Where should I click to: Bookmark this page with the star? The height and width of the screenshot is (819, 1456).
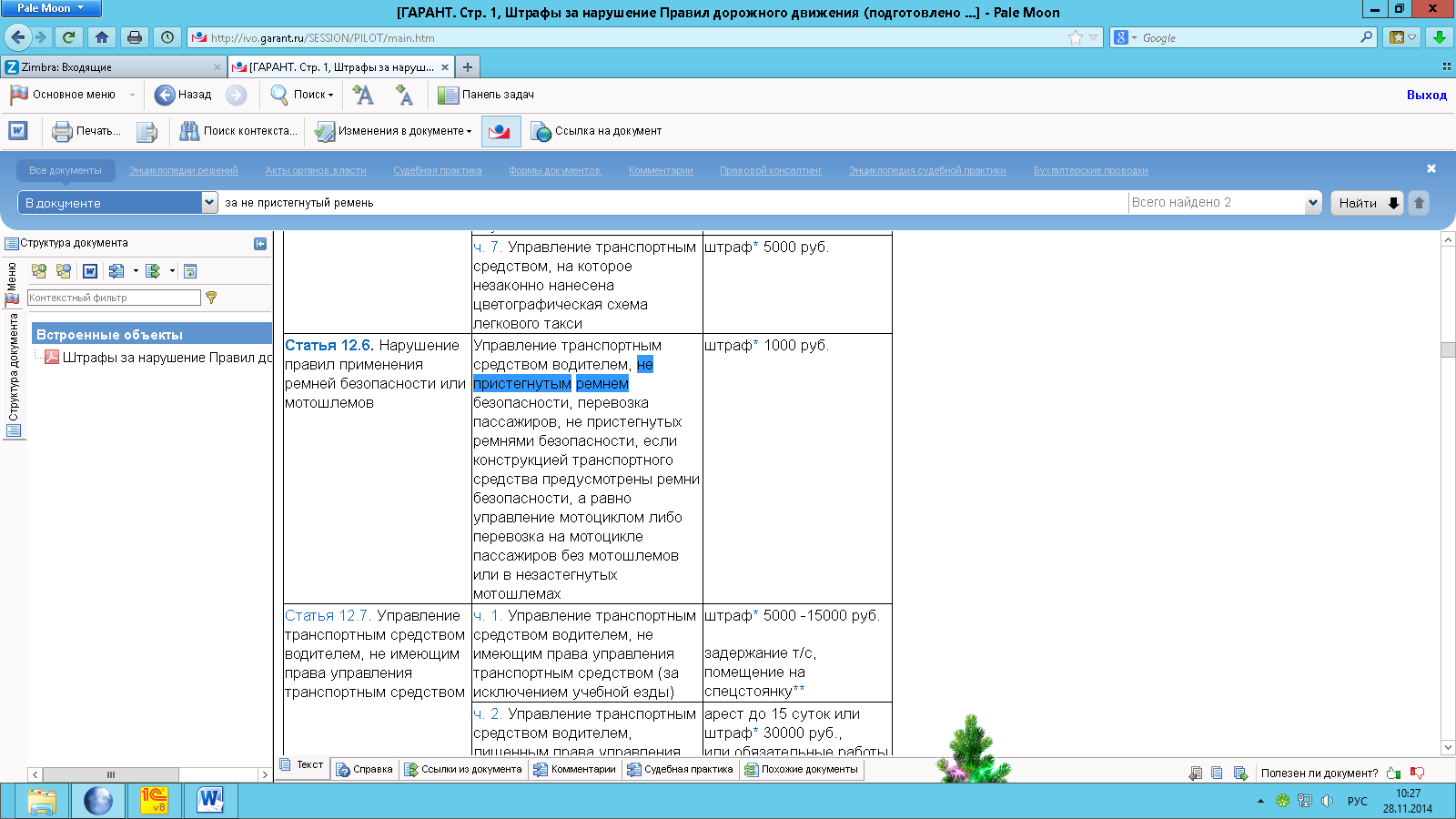pos(1076,37)
